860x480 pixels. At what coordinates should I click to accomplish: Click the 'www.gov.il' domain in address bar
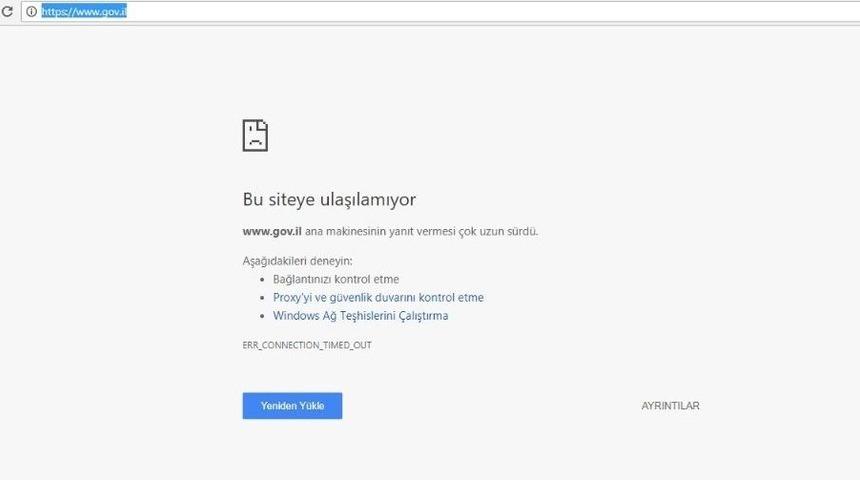tap(102, 12)
